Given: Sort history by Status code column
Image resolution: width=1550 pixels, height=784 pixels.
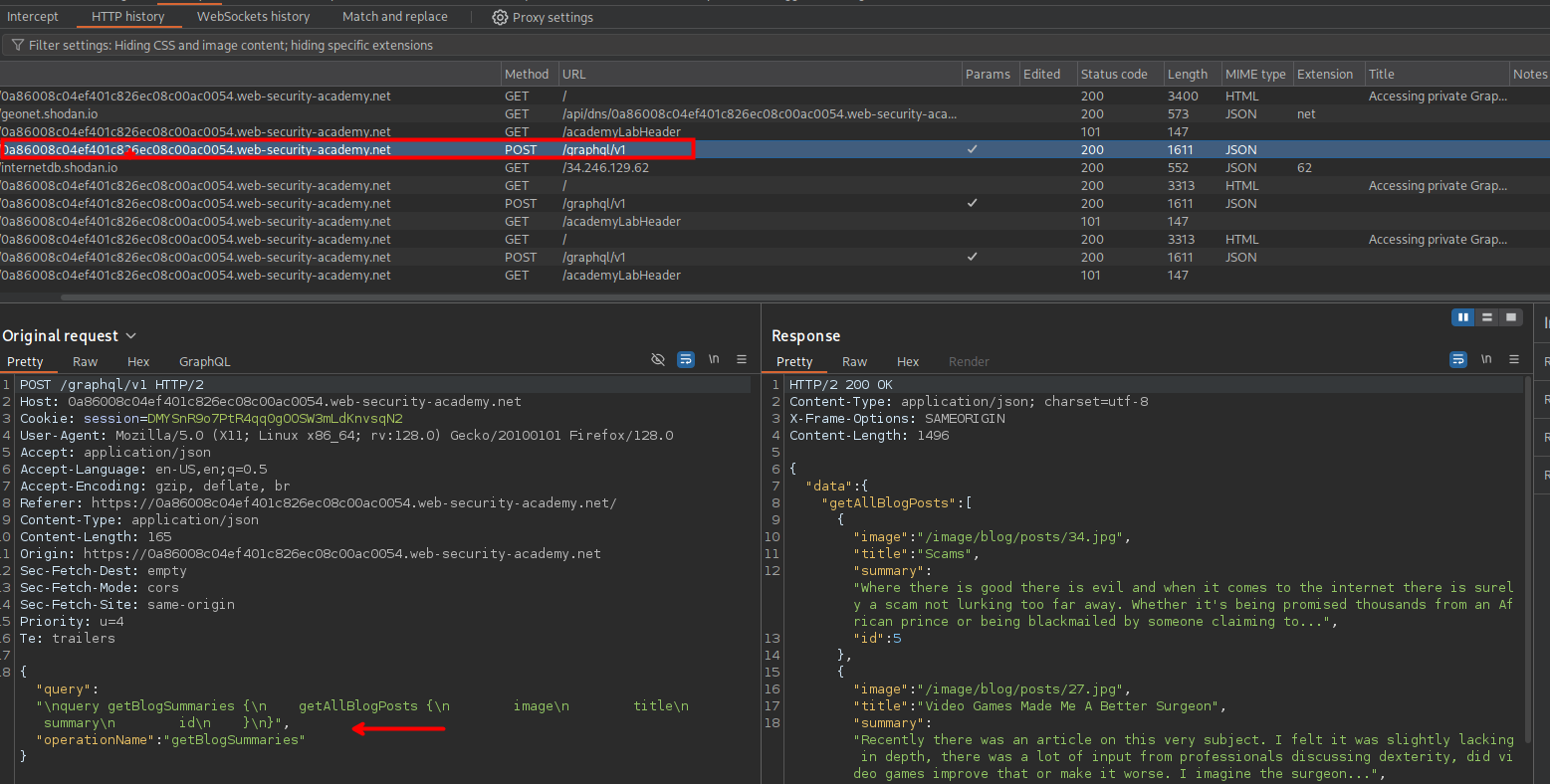Looking at the screenshot, I should click(x=1113, y=74).
